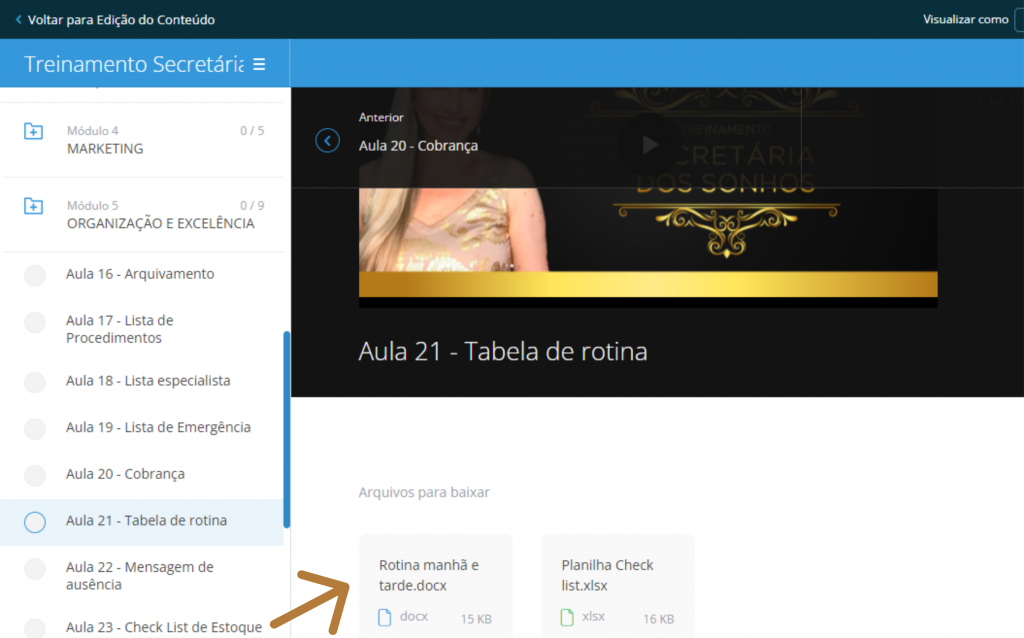This screenshot has height=638, width=1024.
Task: Click the xlsx spreadsheet file icon
Action: [567, 618]
